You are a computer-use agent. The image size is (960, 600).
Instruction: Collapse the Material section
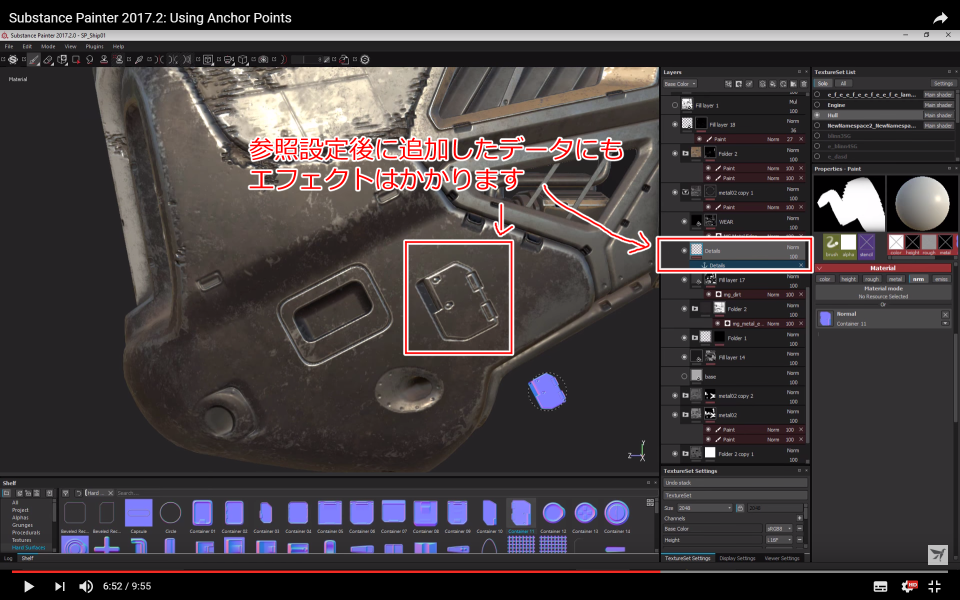point(820,268)
